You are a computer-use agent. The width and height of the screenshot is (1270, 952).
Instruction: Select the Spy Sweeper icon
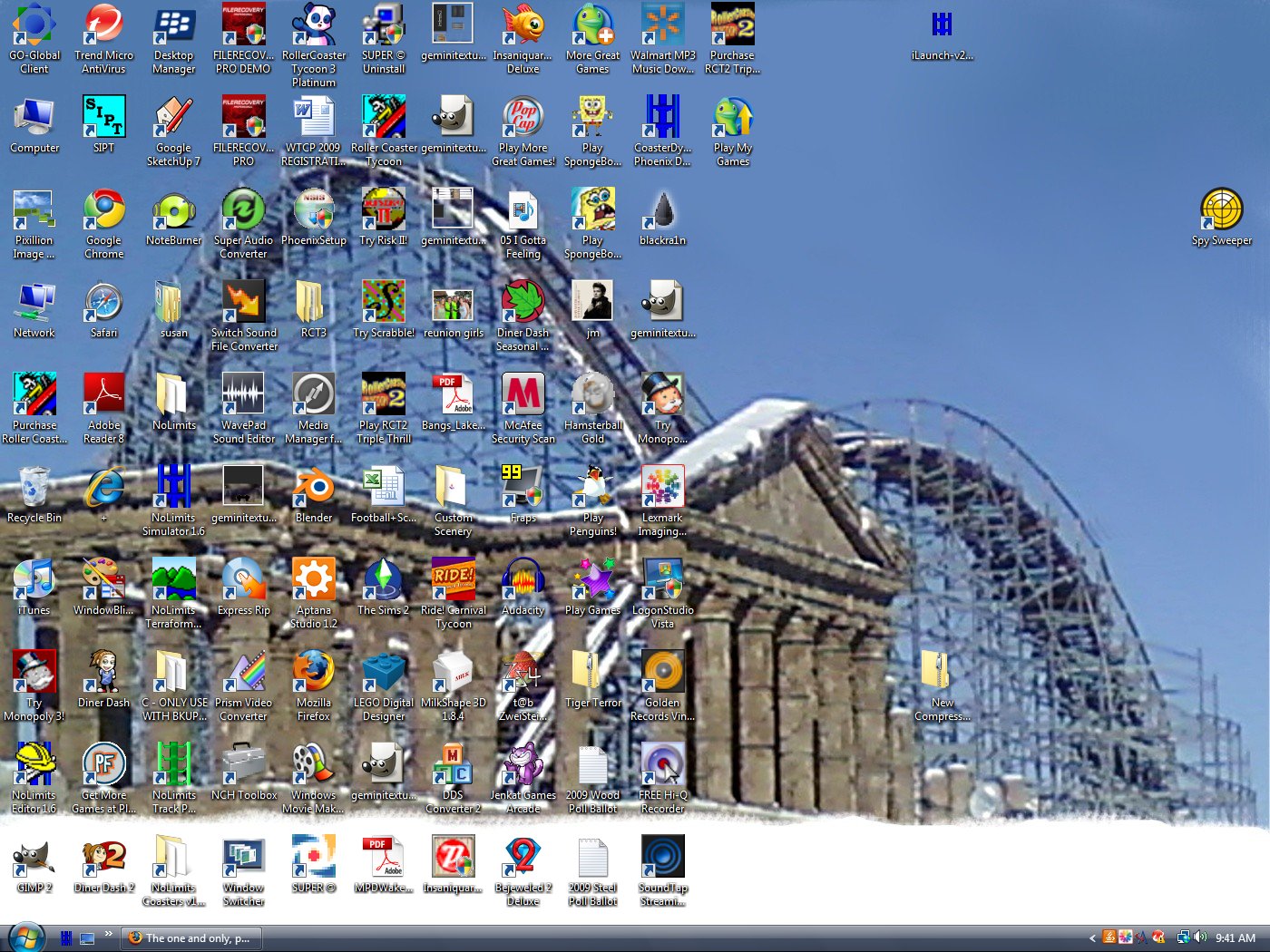coord(1222,217)
